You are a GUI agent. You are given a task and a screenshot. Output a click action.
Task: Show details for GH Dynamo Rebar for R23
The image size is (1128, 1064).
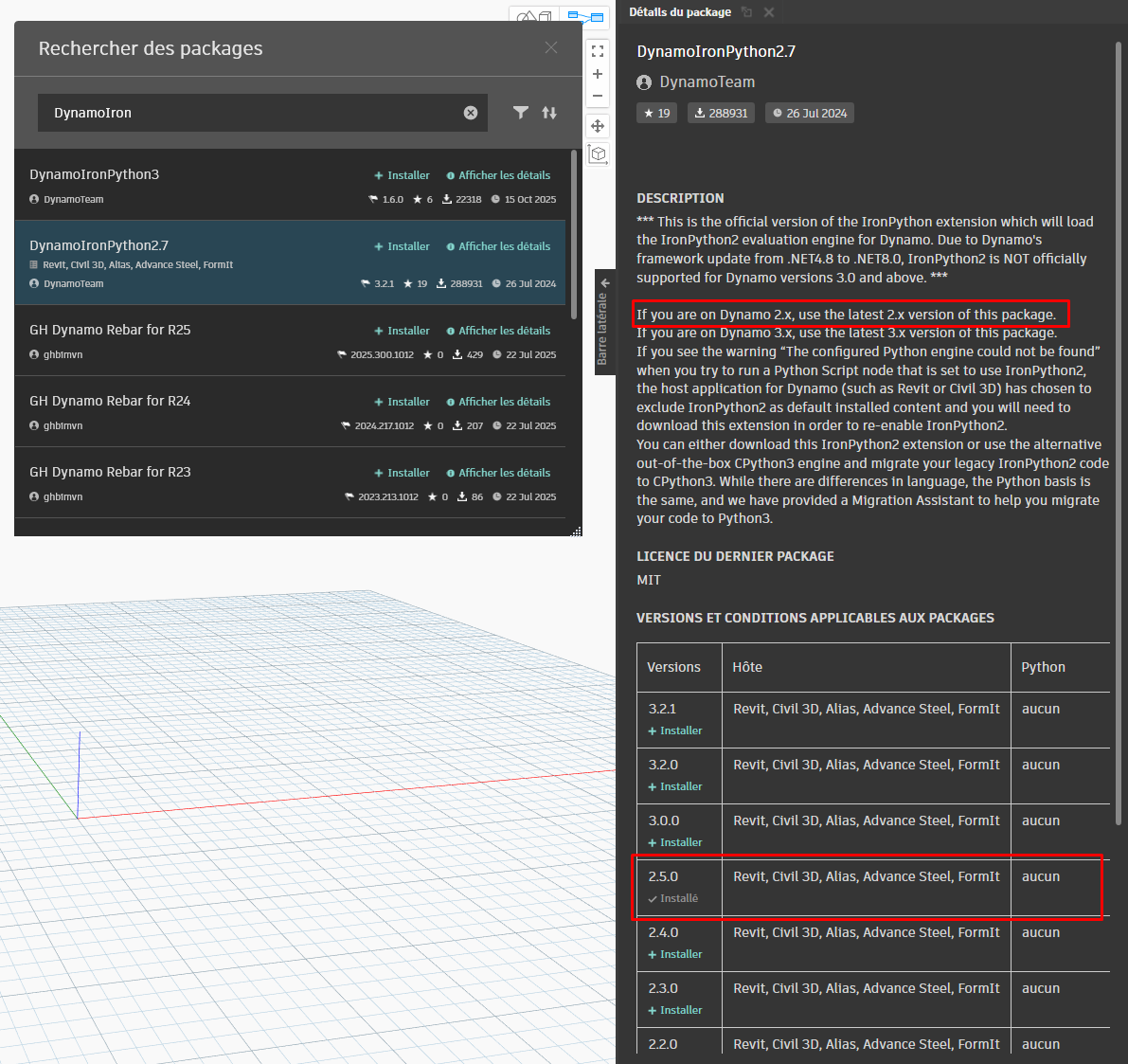click(498, 473)
